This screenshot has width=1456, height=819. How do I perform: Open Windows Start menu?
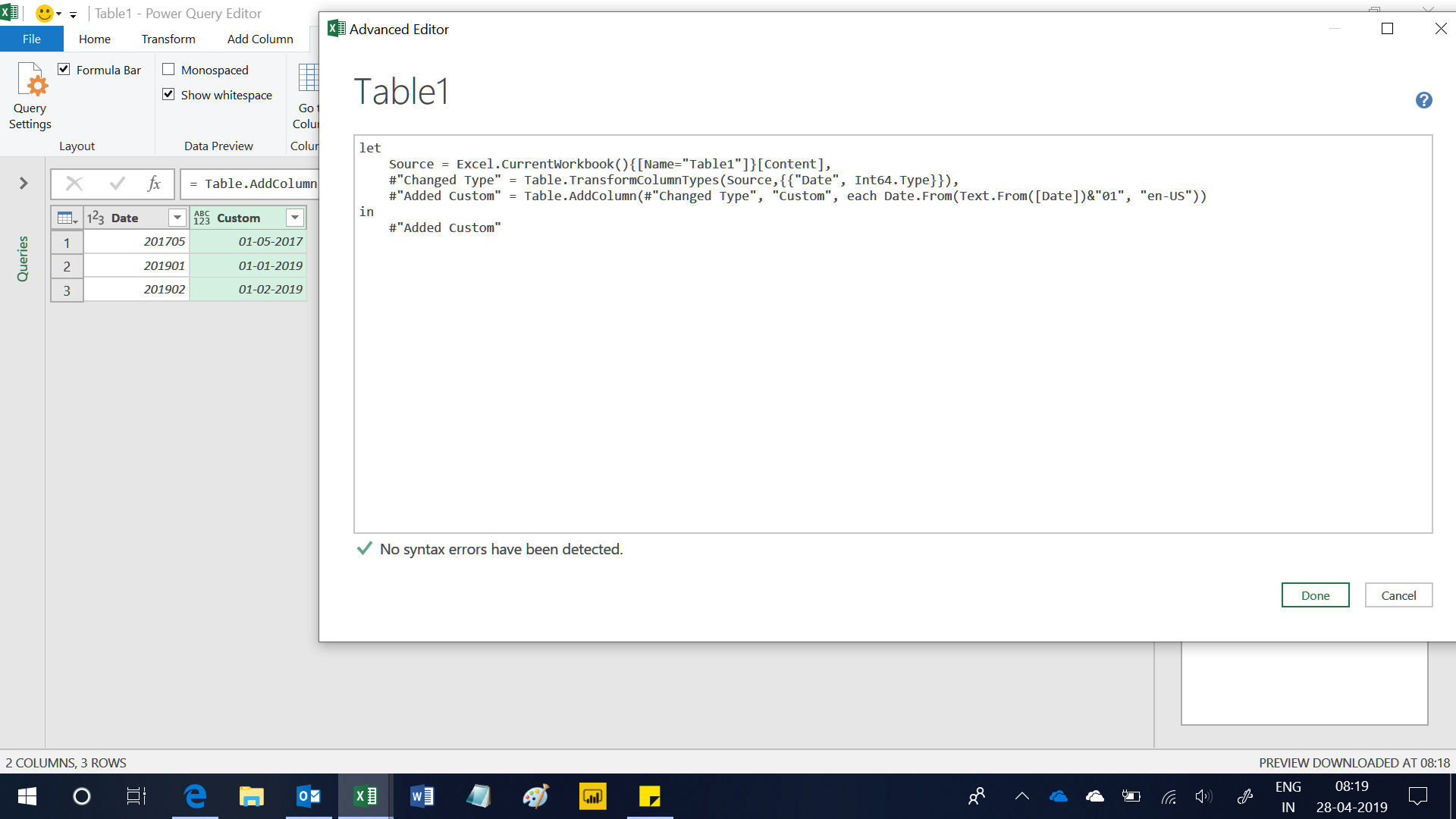pos(27,796)
